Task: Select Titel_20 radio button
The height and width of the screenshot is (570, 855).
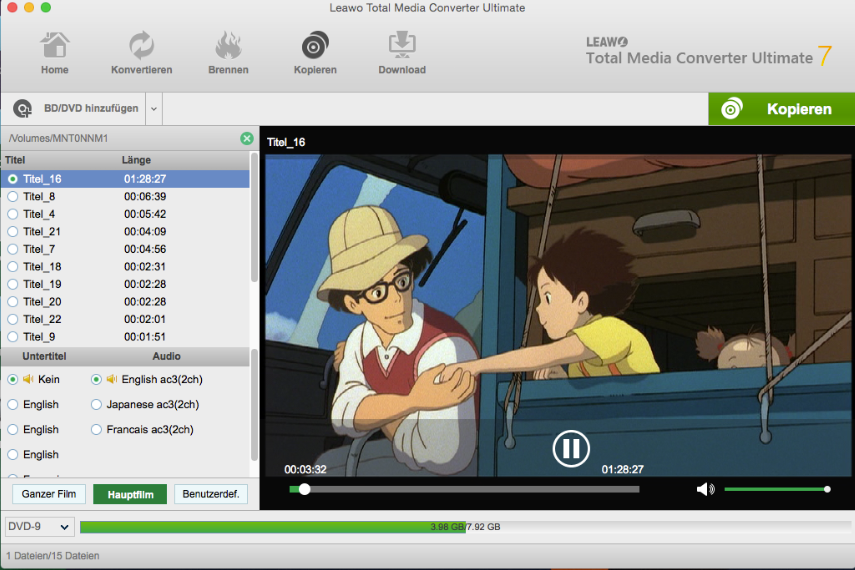Action: pyautogui.click(x=13, y=302)
